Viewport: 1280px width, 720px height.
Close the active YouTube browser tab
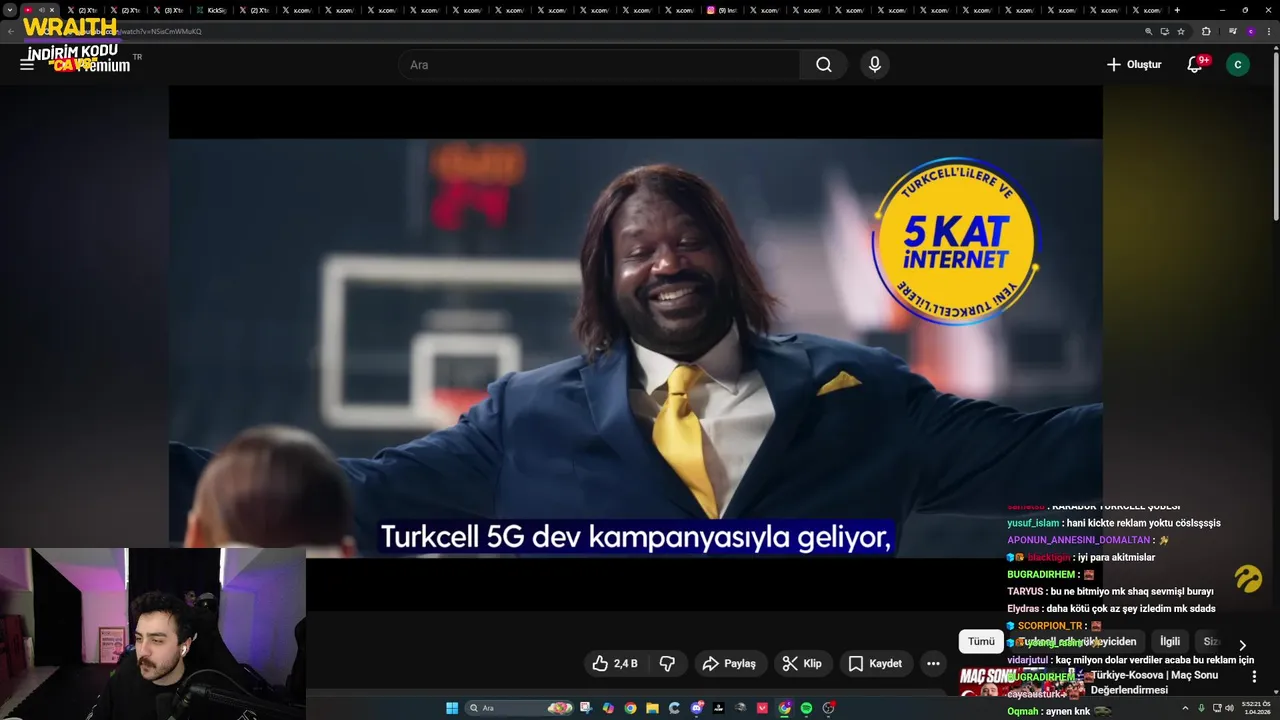pos(51,10)
